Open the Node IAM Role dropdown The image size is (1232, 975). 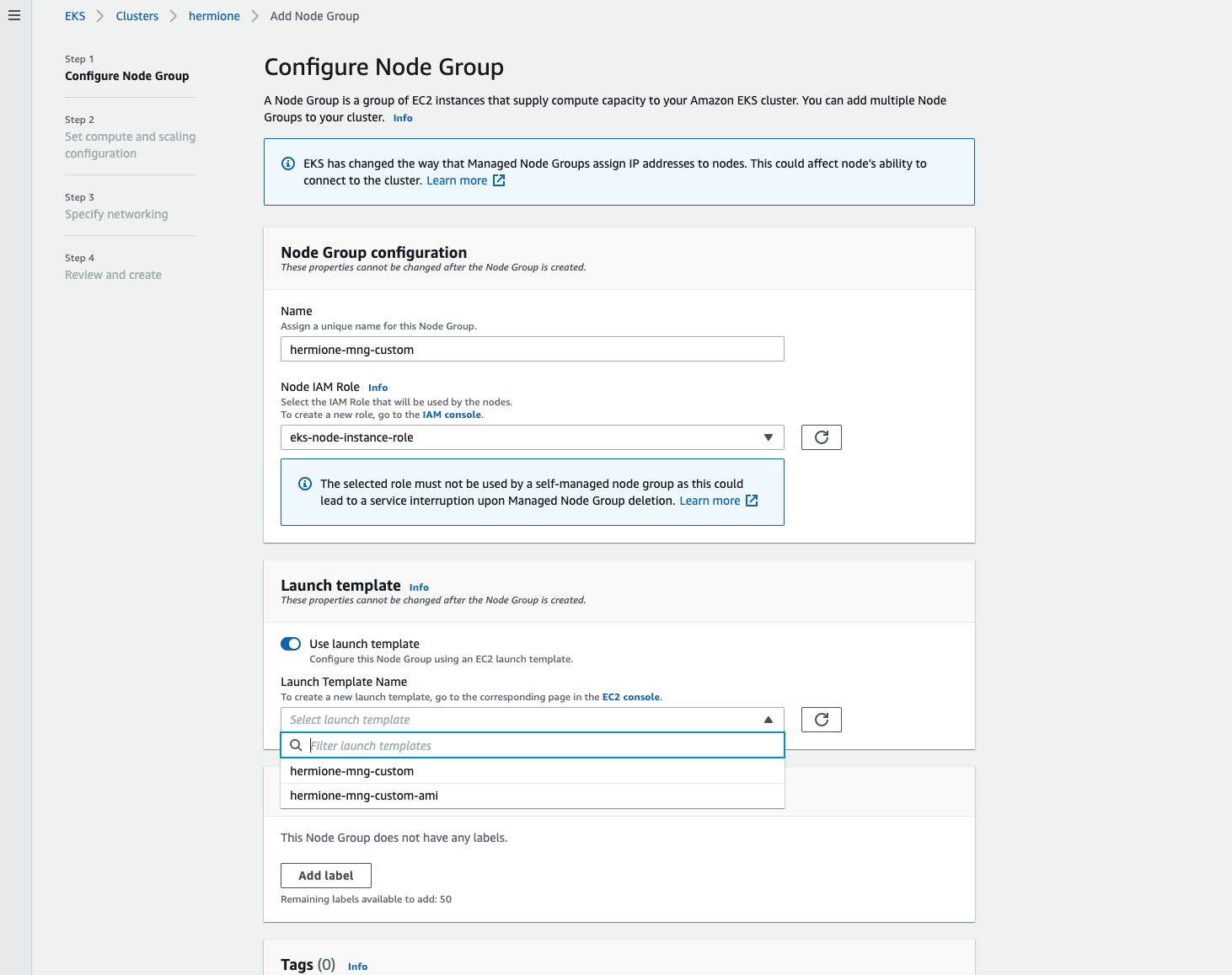coord(533,437)
